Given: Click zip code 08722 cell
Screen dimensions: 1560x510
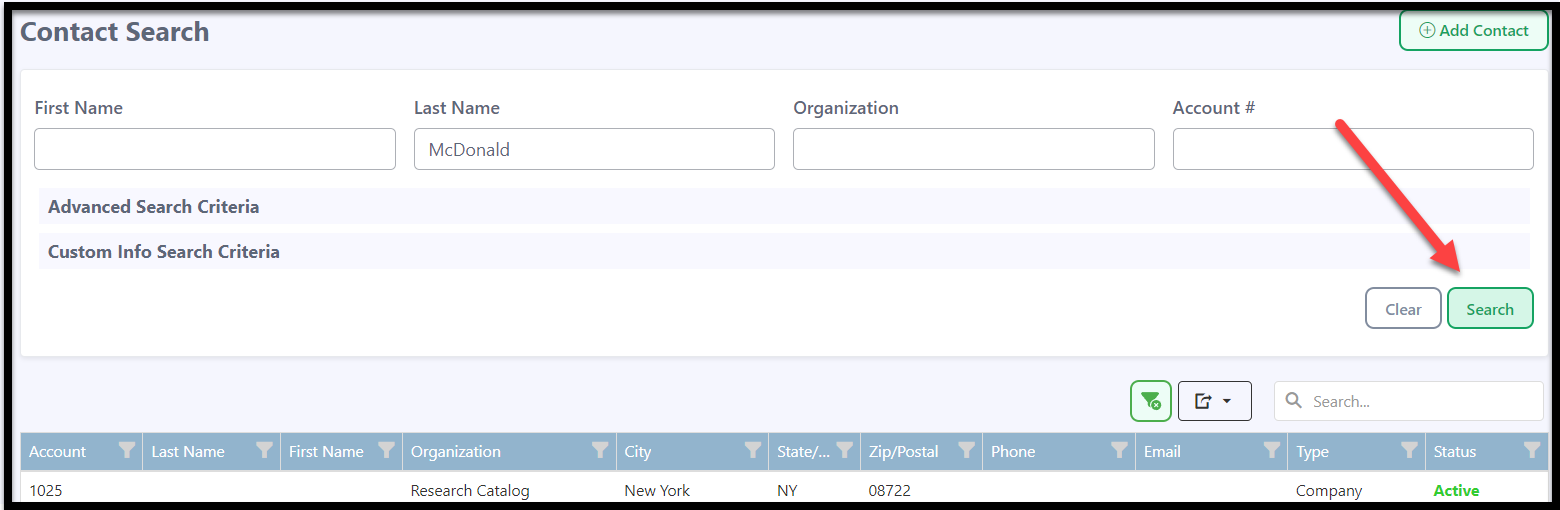Looking at the screenshot, I should pos(890,491).
